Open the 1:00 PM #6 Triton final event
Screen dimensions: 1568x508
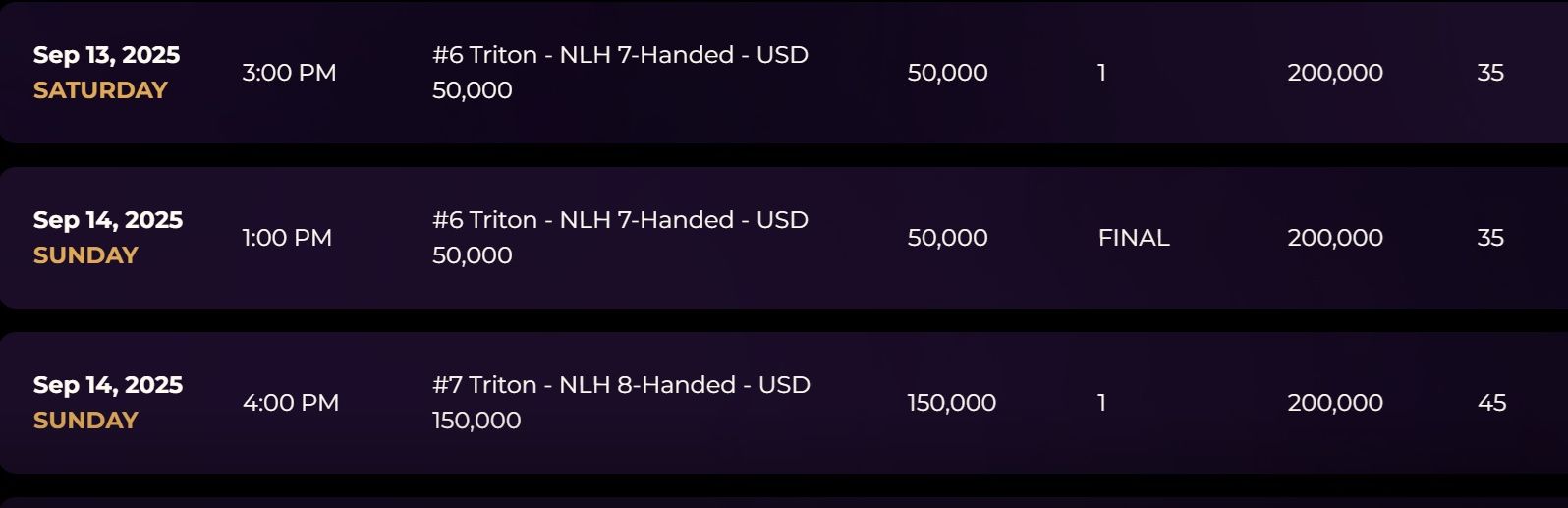pyautogui.click(x=620, y=237)
